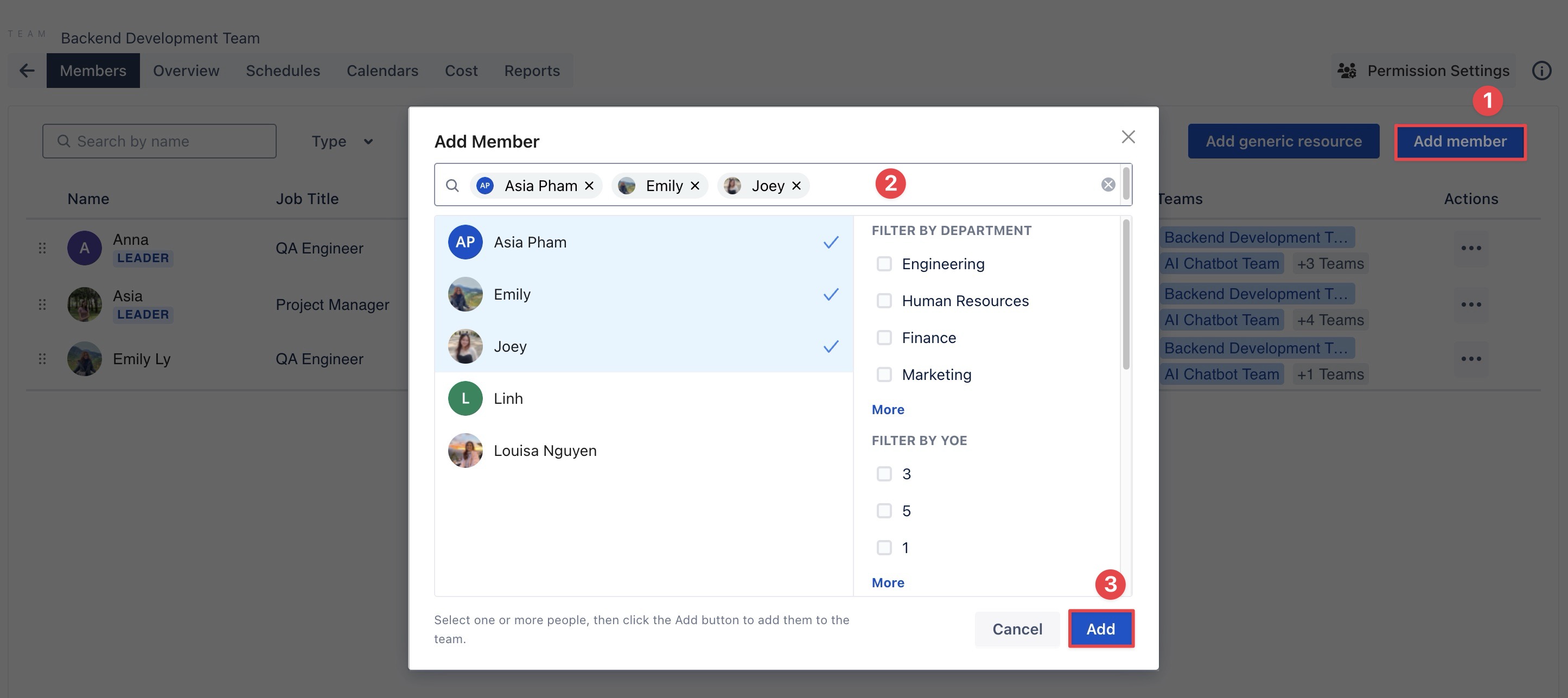Click the back arrow next to Members

[x=27, y=71]
